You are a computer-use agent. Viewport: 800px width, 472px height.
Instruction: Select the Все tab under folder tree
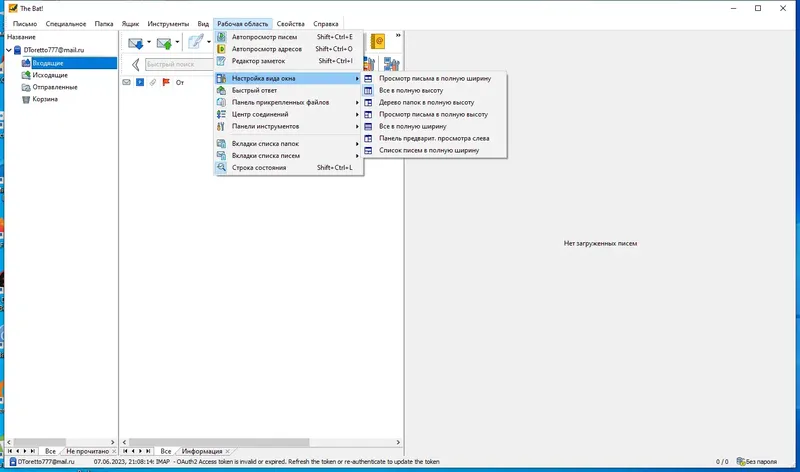pyautogui.click(x=50, y=452)
